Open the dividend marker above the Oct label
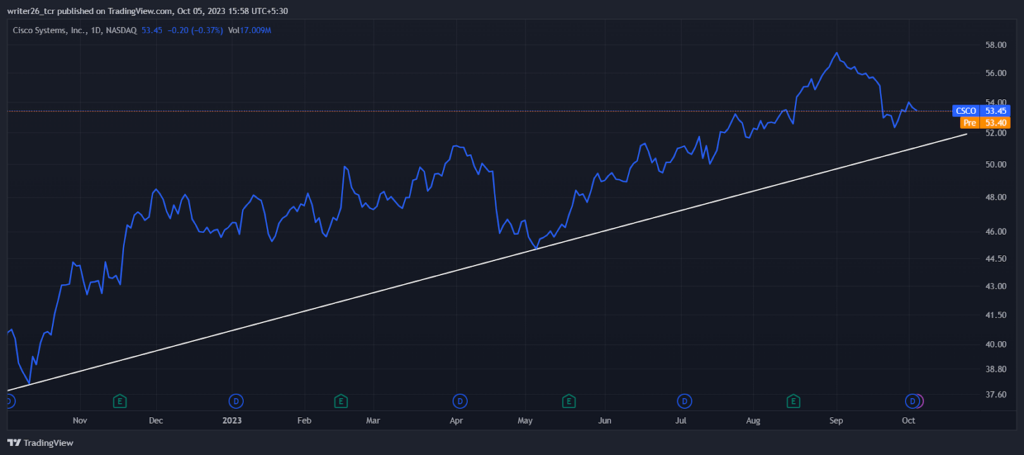 click(x=912, y=400)
